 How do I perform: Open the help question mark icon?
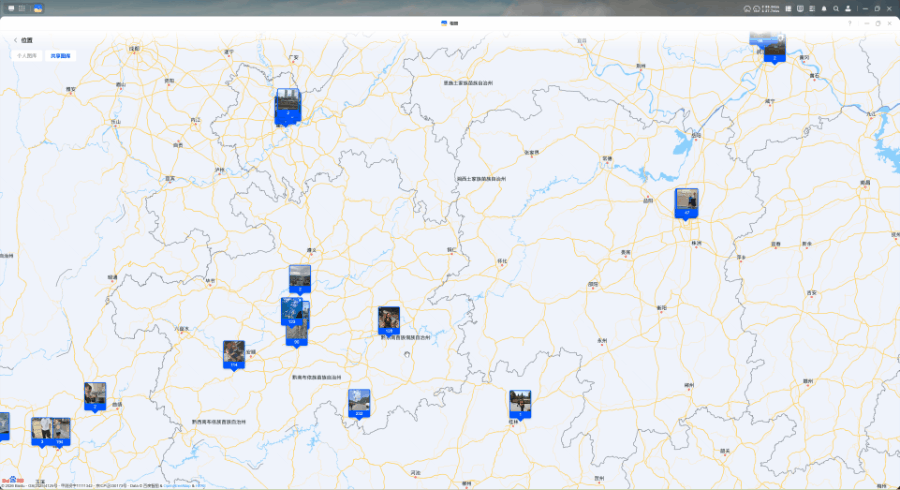pyautogui.click(x=850, y=22)
